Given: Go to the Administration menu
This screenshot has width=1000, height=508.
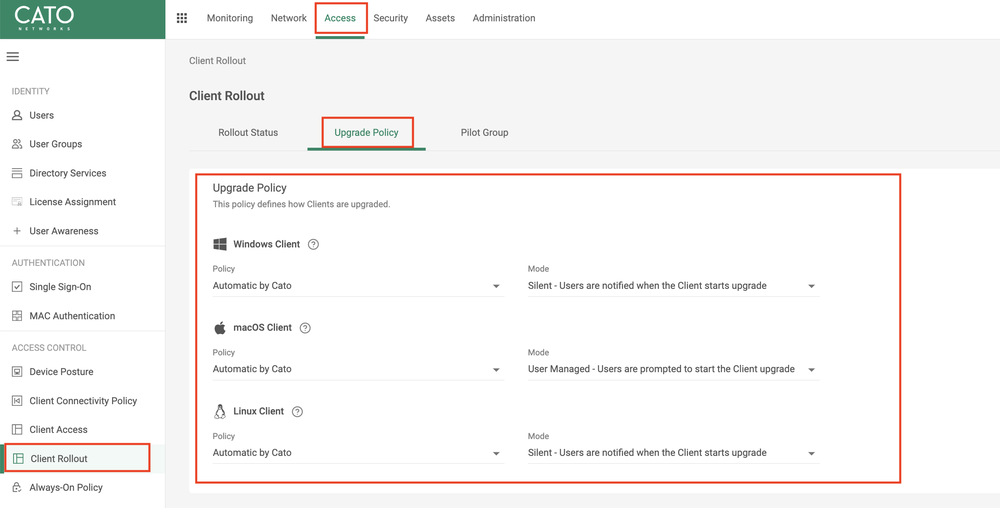Looking at the screenshot, I should [504, 18].
